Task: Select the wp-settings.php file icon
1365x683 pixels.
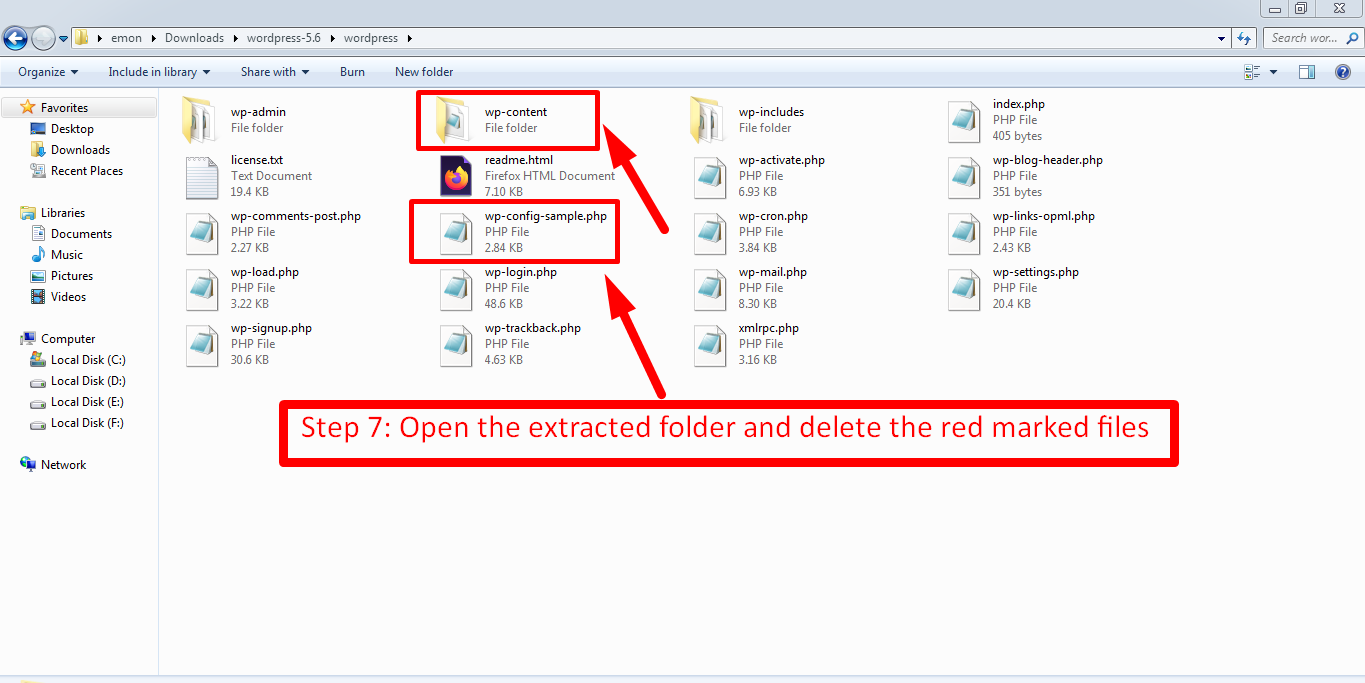Action: click(965, 289)
